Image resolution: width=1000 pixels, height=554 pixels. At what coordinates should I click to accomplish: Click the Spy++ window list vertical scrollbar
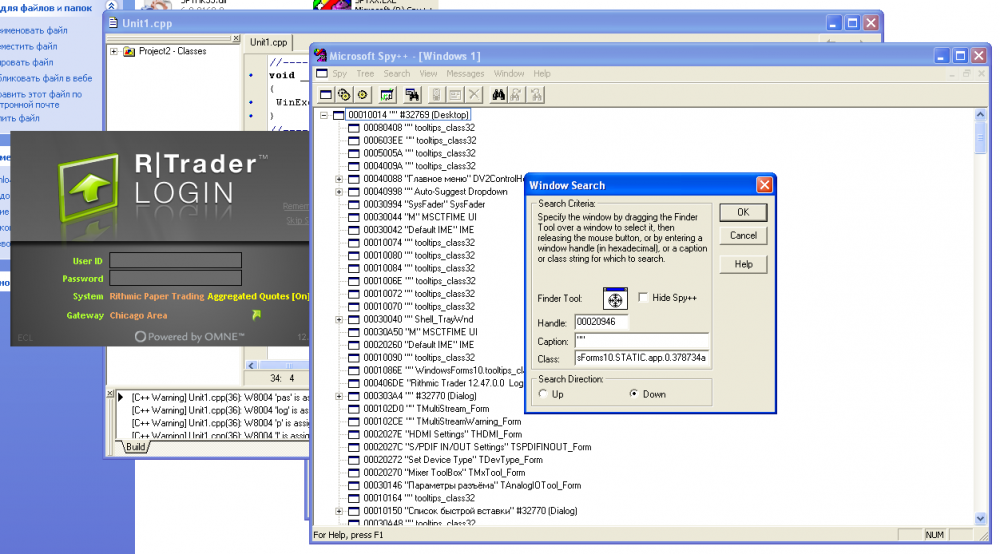981,300
